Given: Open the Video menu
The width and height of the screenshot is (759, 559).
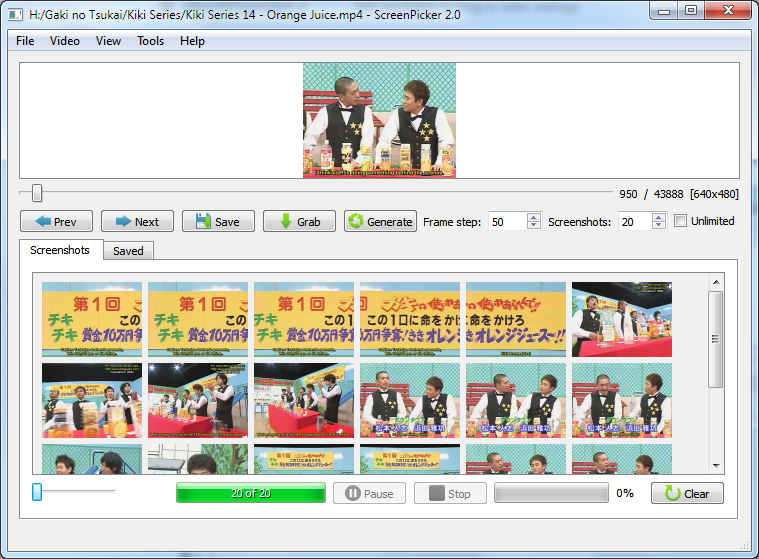Looking at the screenshot, I should (x=65, y=41).
